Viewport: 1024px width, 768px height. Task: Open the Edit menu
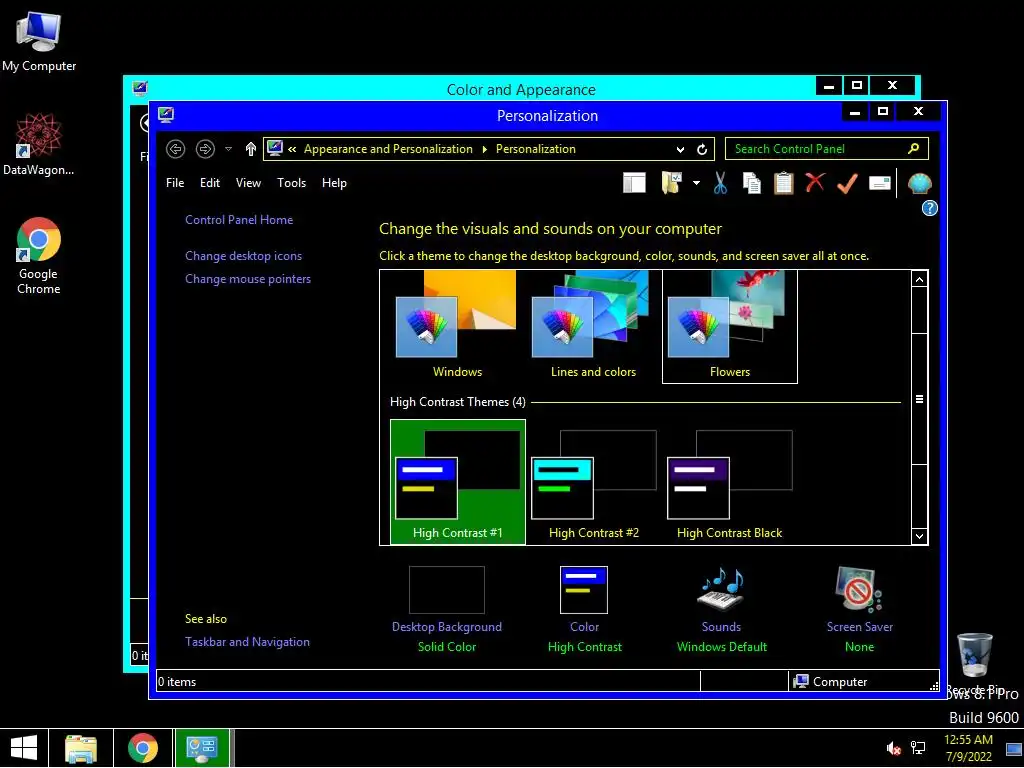click(x=210, y=183)
